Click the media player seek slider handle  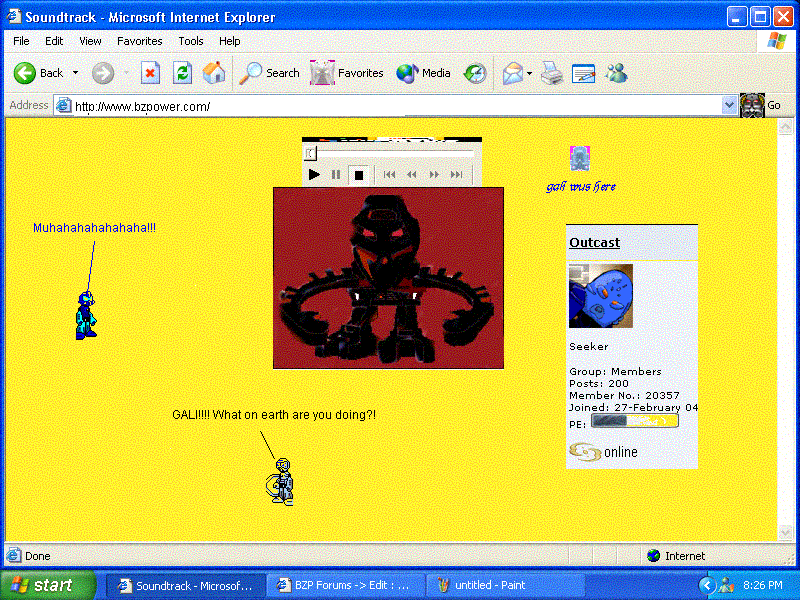coord(310,153)
